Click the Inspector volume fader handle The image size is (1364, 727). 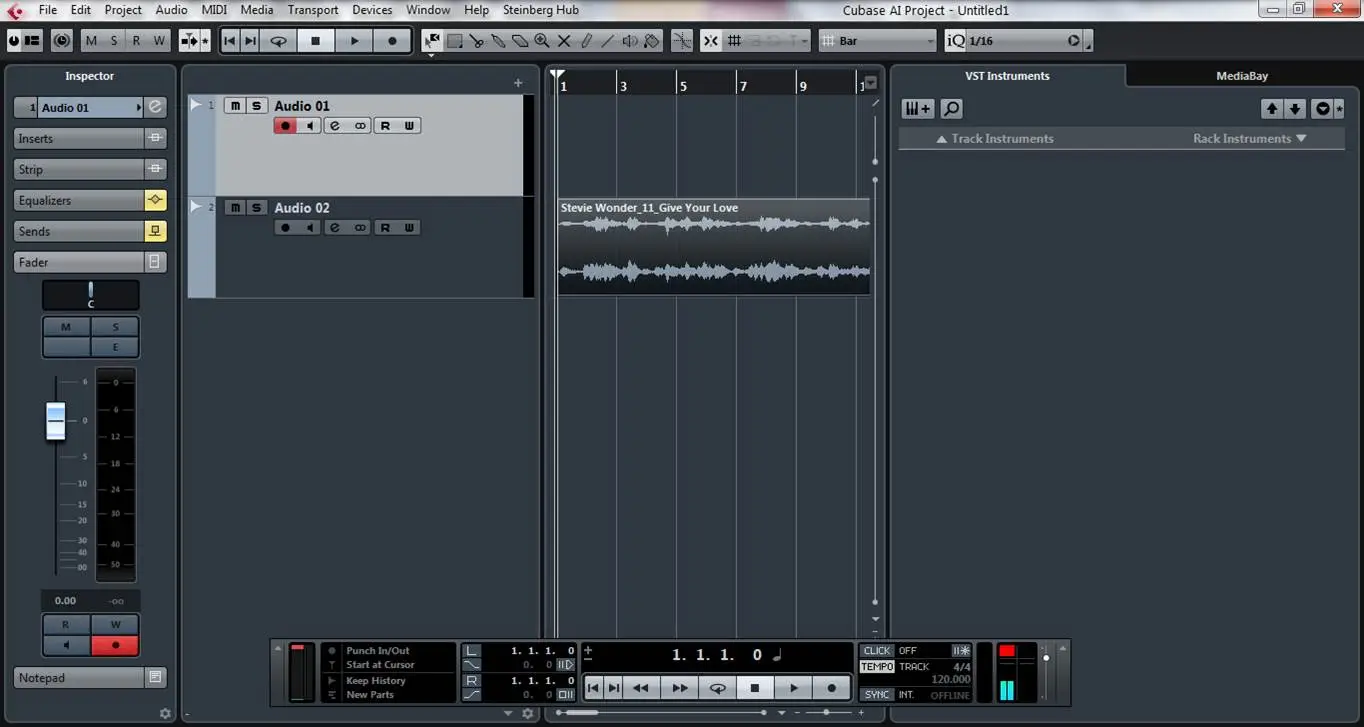pyautogui.click(x=56, y=421)
